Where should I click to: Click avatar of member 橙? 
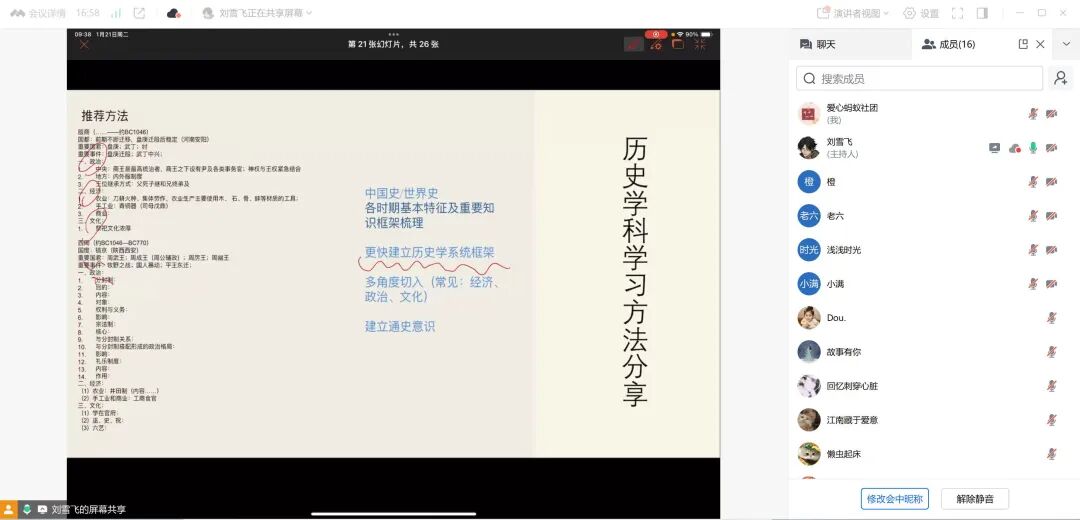[x=809, y=182]
